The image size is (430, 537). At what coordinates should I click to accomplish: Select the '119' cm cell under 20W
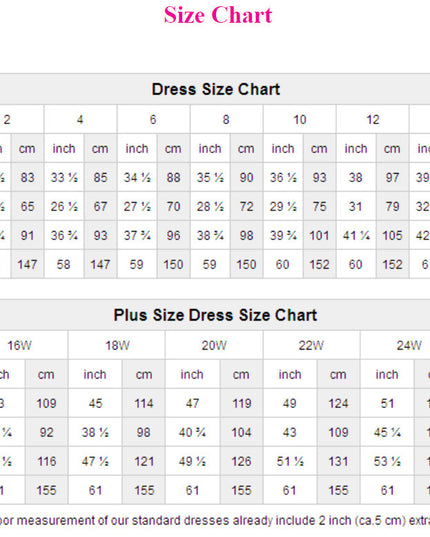click(241, 403)
